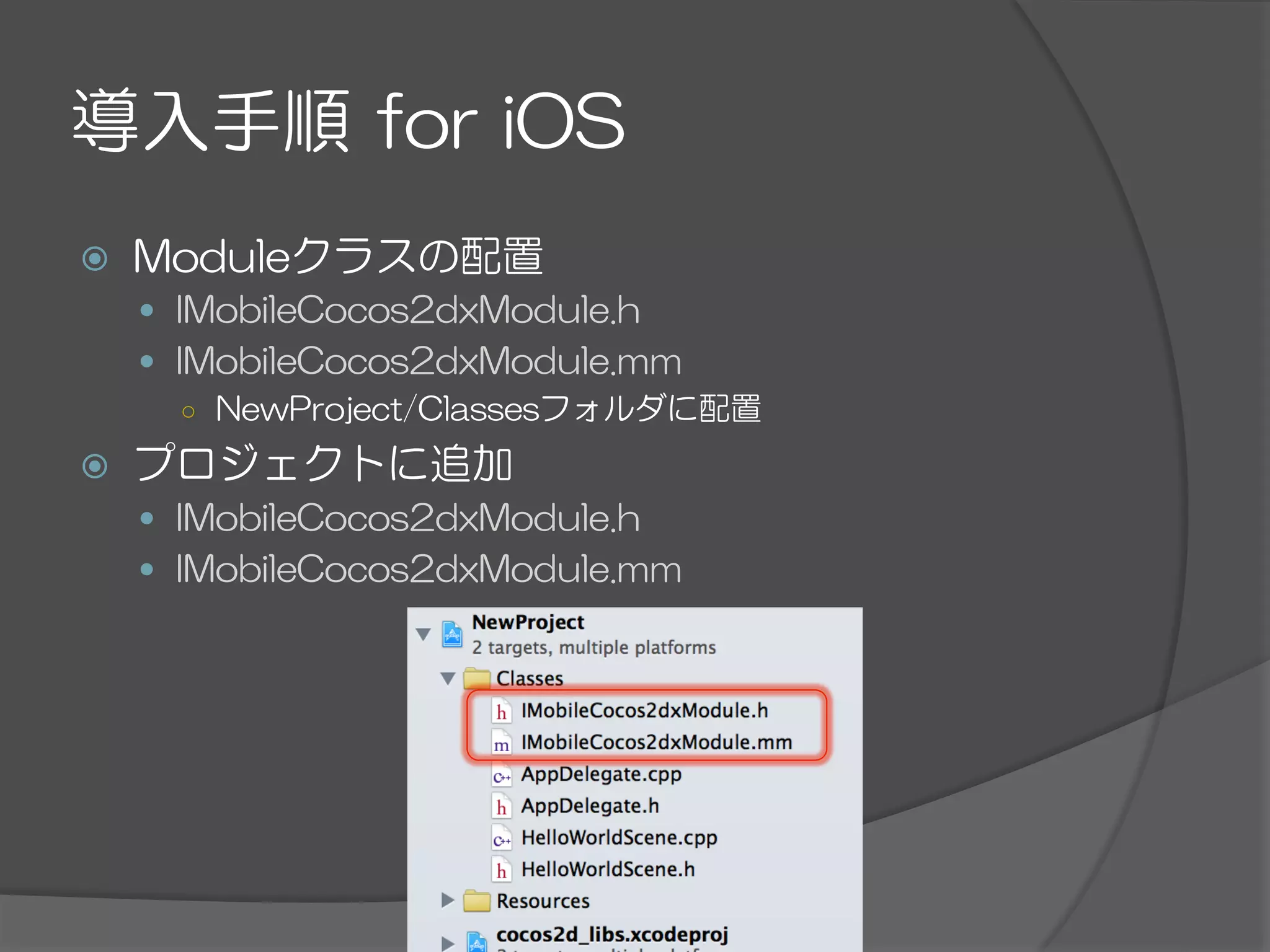Click the IMobileCocos2dxModule.mm file icon
The height and width of the screenshot is (952, 1270).
[x=502, y=743]
